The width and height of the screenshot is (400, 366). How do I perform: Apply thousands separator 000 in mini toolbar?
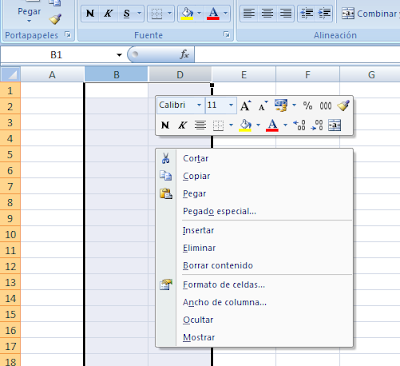[325, 106]
